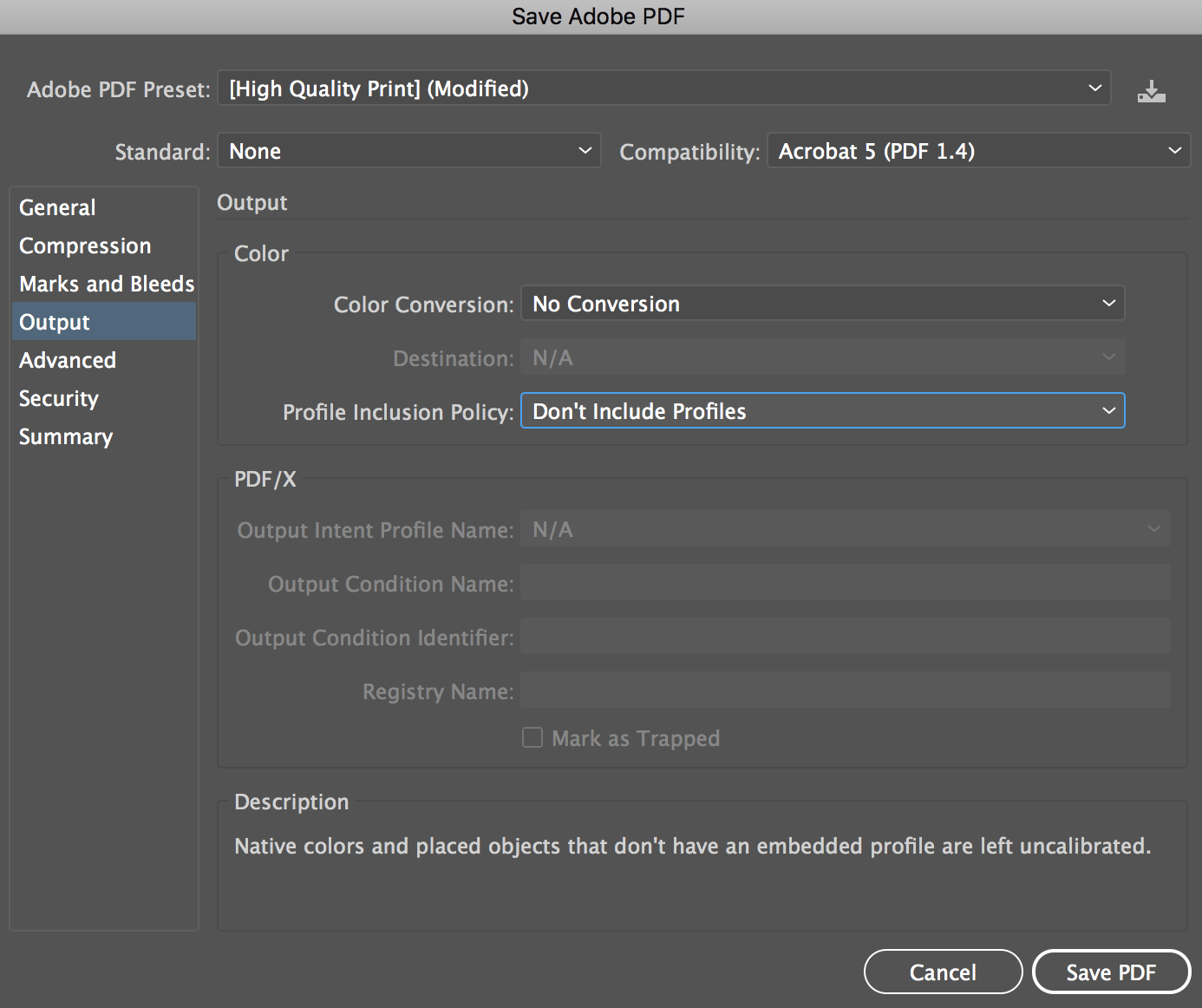Click the Registry Name field
The image size is (1202, 1008).
point(846,691)
